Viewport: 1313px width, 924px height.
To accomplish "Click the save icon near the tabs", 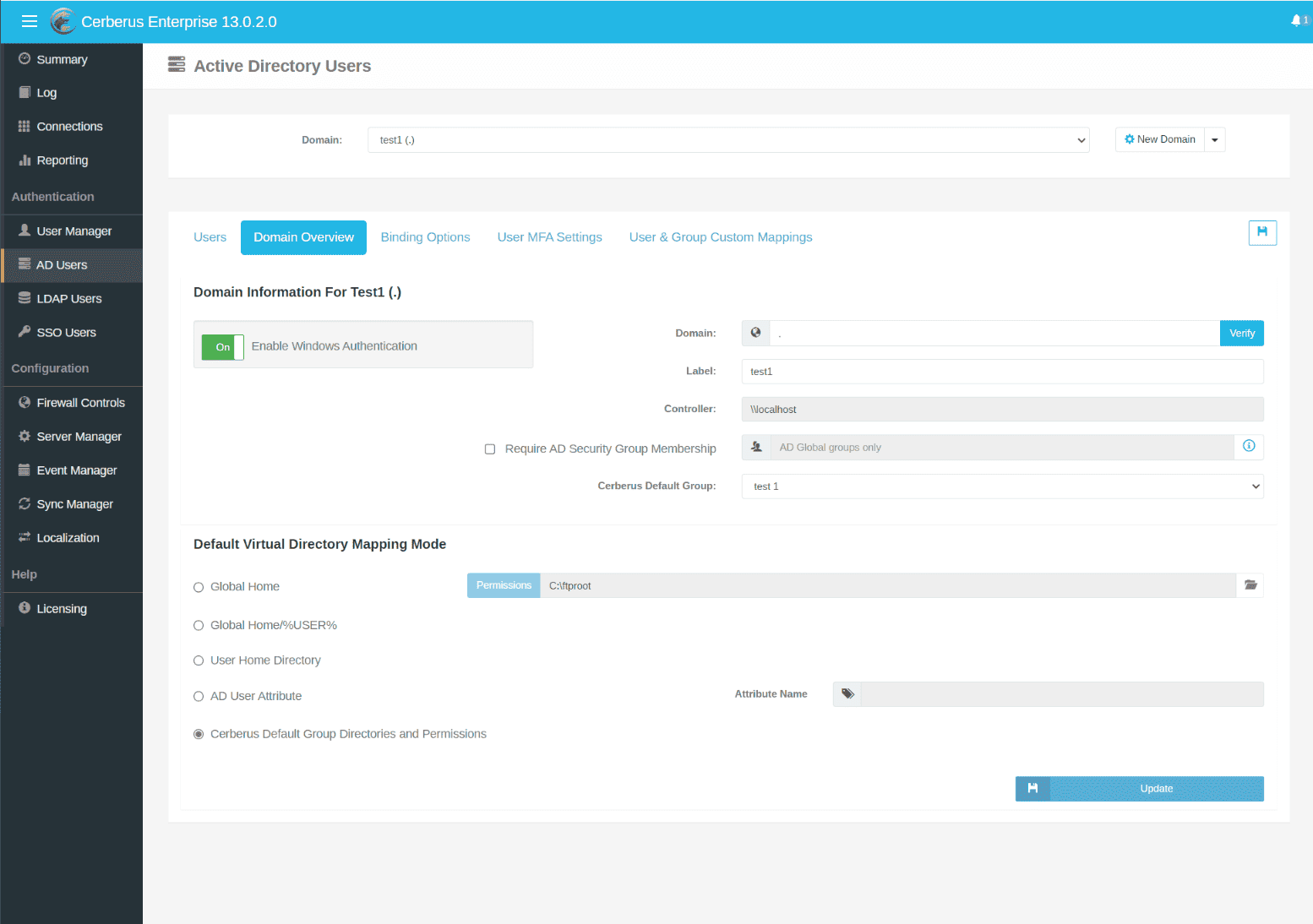I will [x=1262, y=232].
